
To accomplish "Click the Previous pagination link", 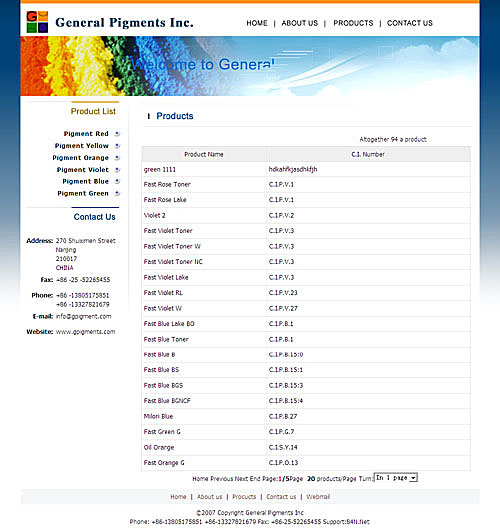I will (222, 479).
